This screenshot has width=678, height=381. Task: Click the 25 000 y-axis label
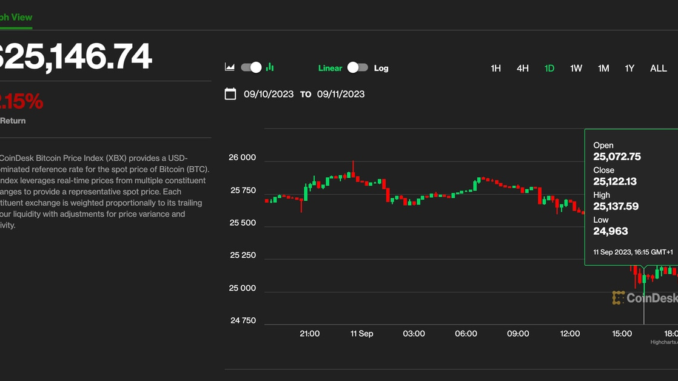click(x=242, y=288)
